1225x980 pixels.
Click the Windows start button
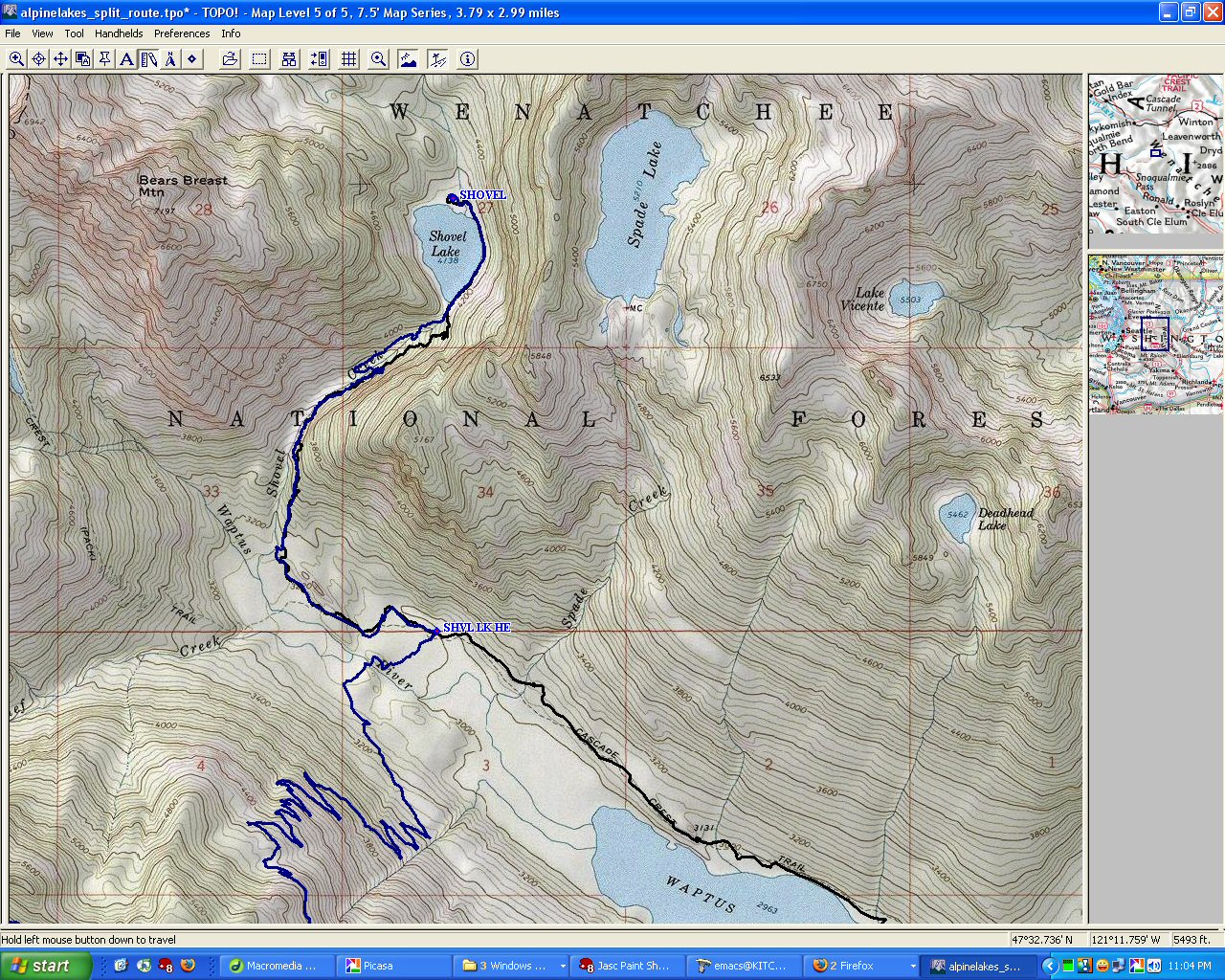(x=46, y=966)
